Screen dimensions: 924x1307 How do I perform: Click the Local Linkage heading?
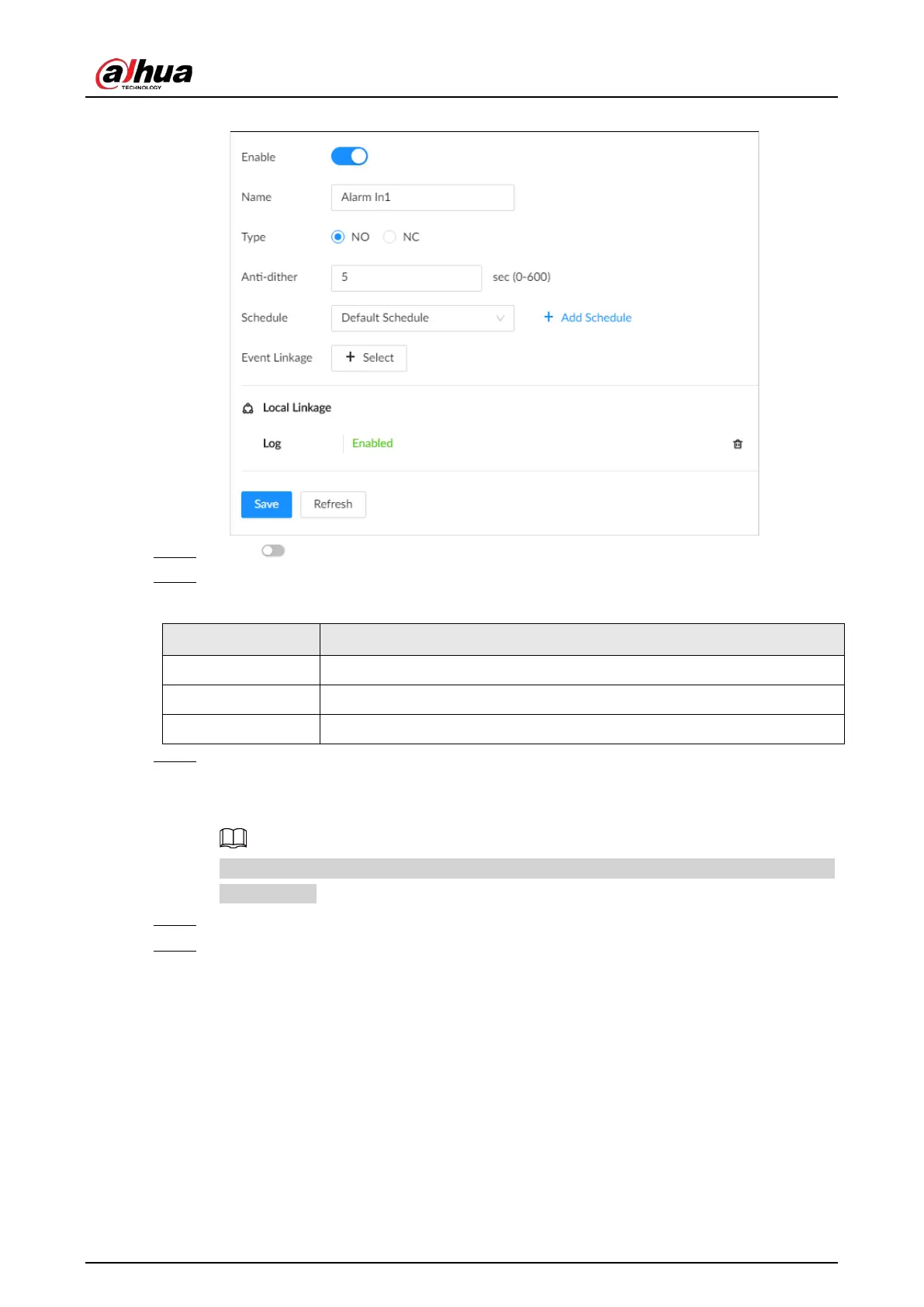[x=297, y=407]
